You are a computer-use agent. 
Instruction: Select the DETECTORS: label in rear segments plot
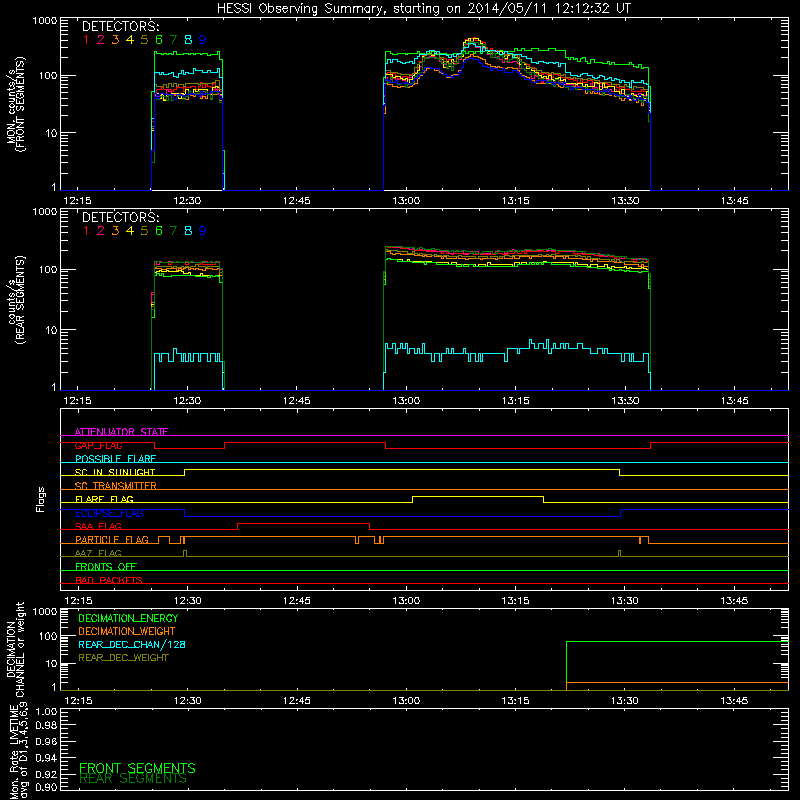[120, 217]
